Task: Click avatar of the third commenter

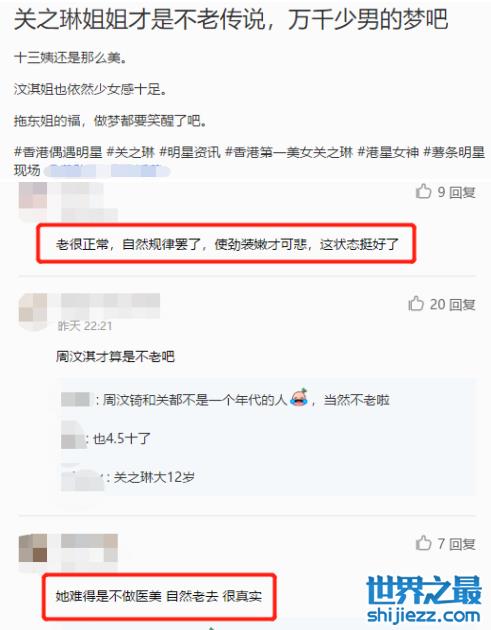Action: 33,550
